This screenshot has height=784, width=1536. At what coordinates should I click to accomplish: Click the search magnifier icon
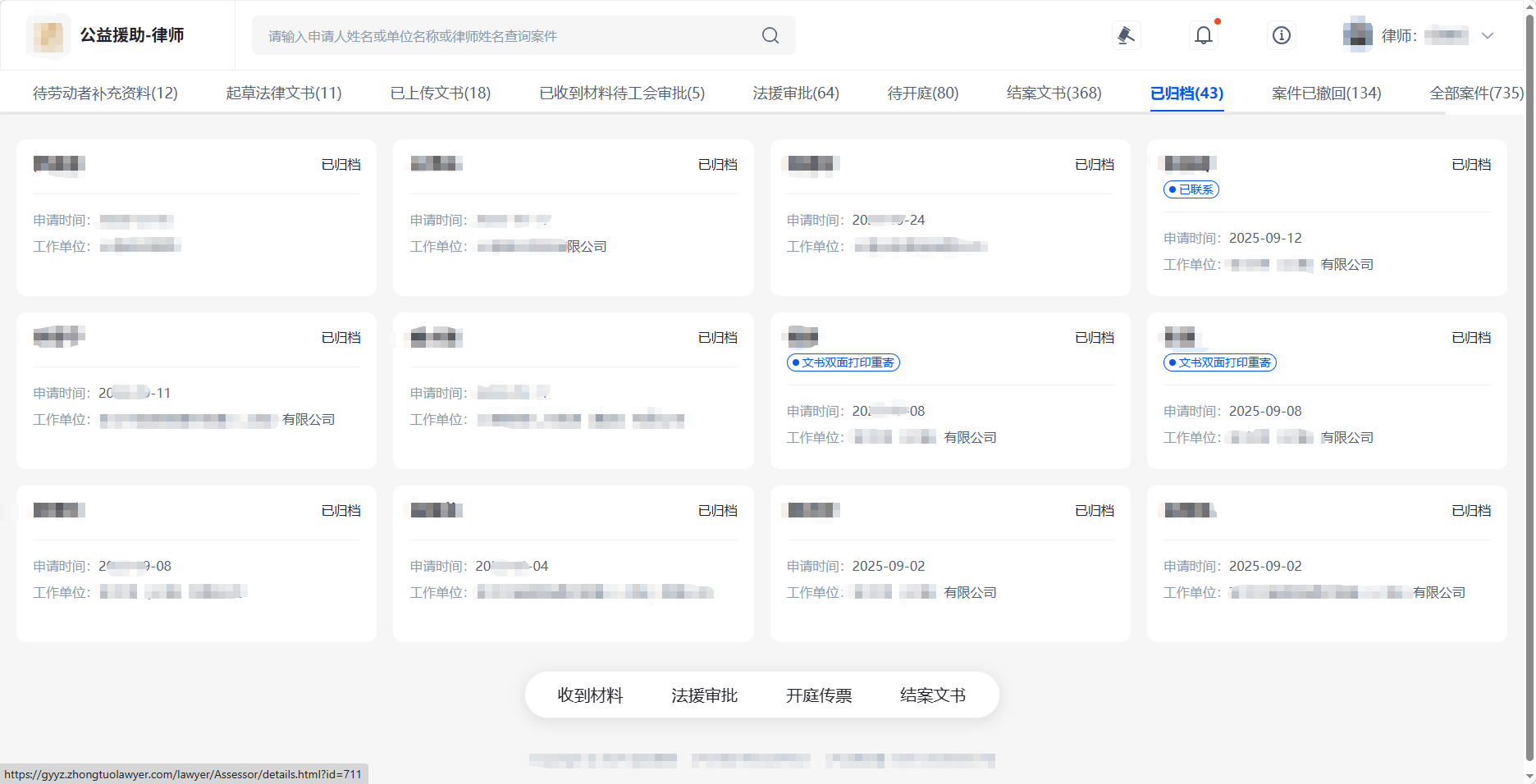point(770,35)
